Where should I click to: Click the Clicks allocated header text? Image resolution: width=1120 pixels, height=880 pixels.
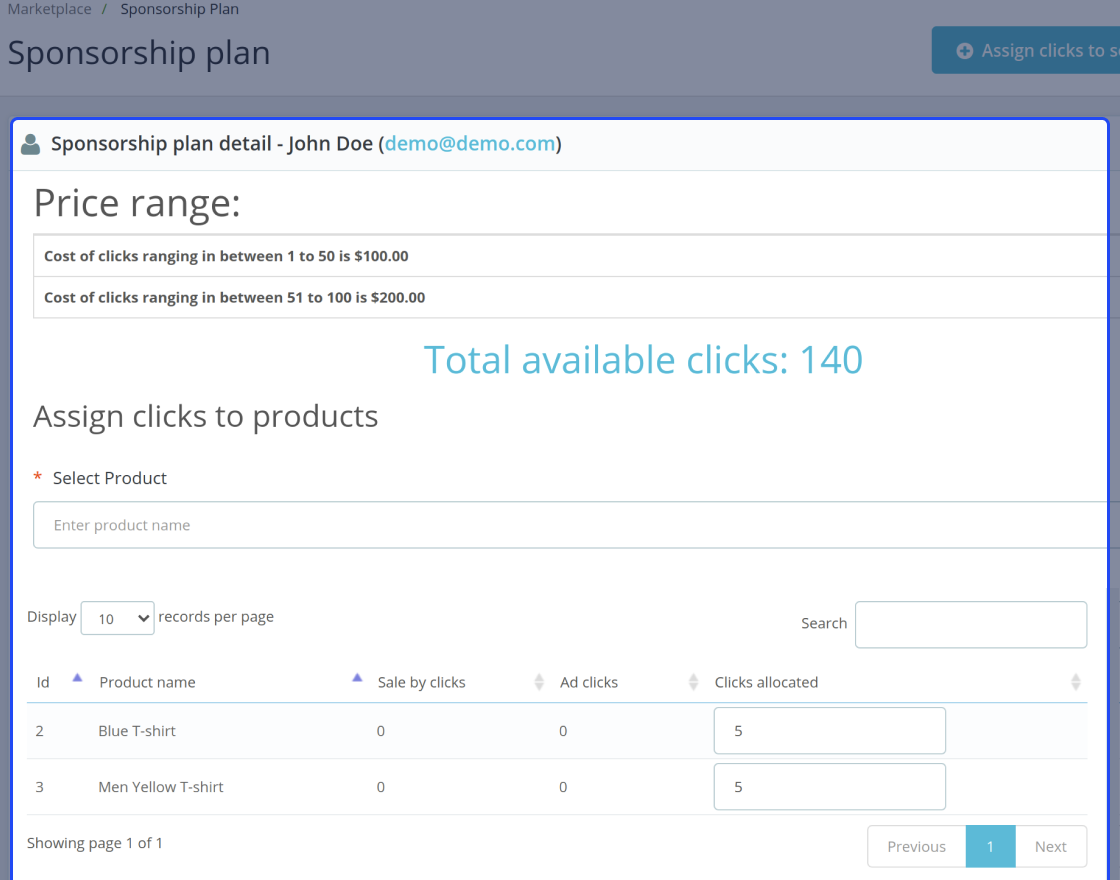pos(766,682)
